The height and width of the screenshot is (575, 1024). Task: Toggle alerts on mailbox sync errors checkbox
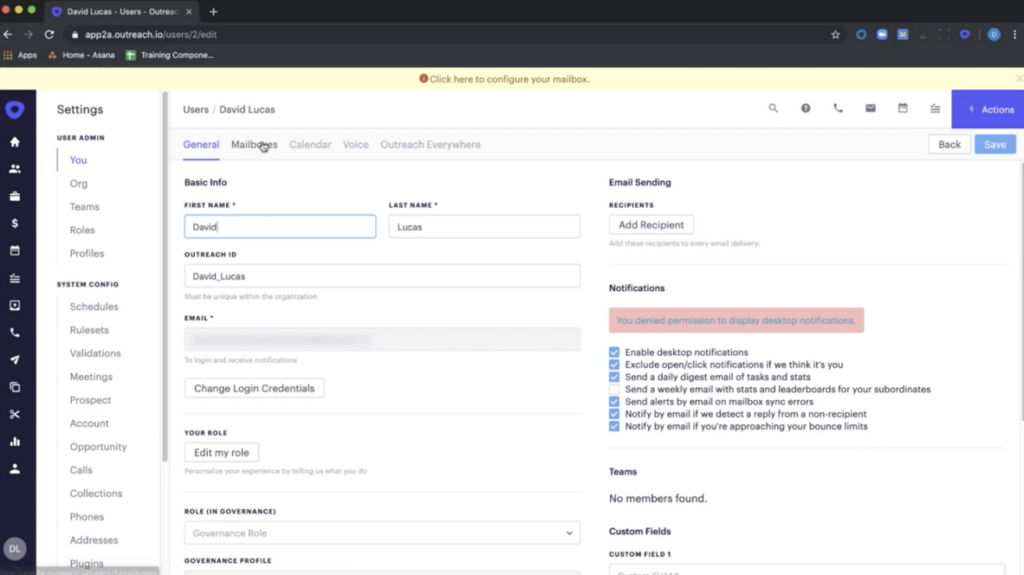pyautogui.click(x=614, y=402)
